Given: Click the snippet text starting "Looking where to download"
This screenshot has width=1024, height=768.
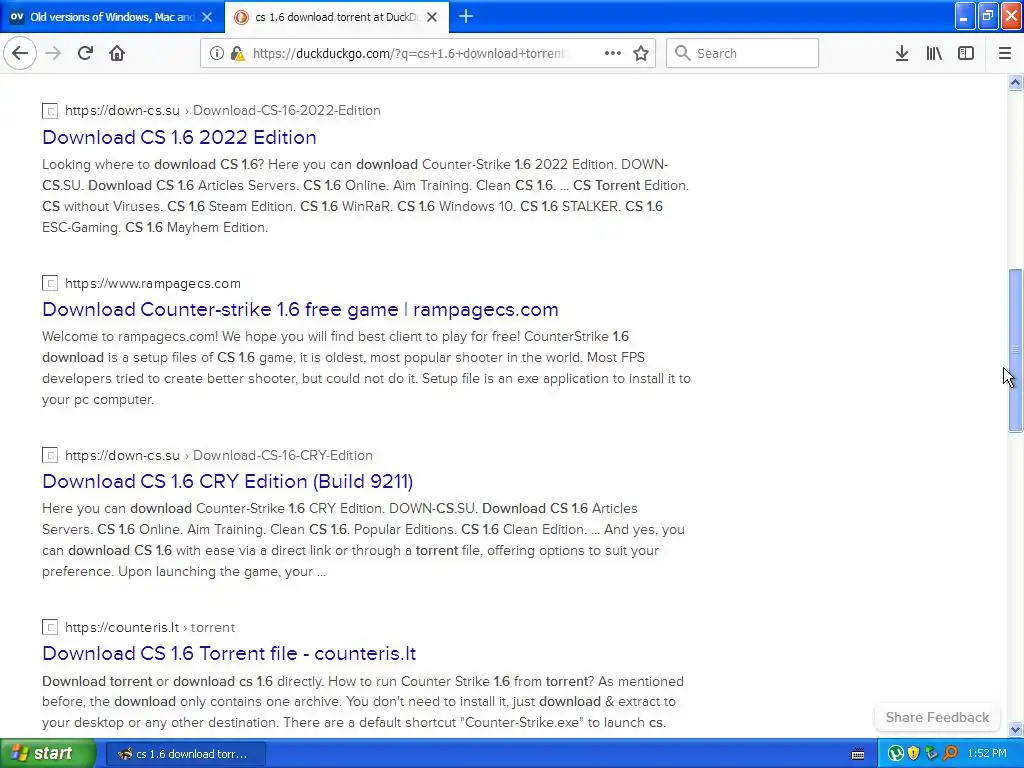Looking at the screenshot, I should tap(365, 196).
